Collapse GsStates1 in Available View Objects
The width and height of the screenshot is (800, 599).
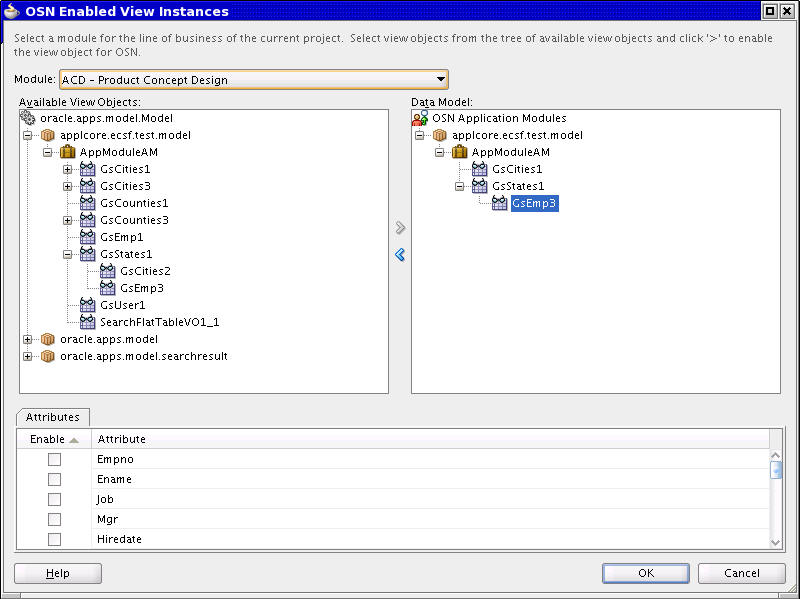(67, 254)
